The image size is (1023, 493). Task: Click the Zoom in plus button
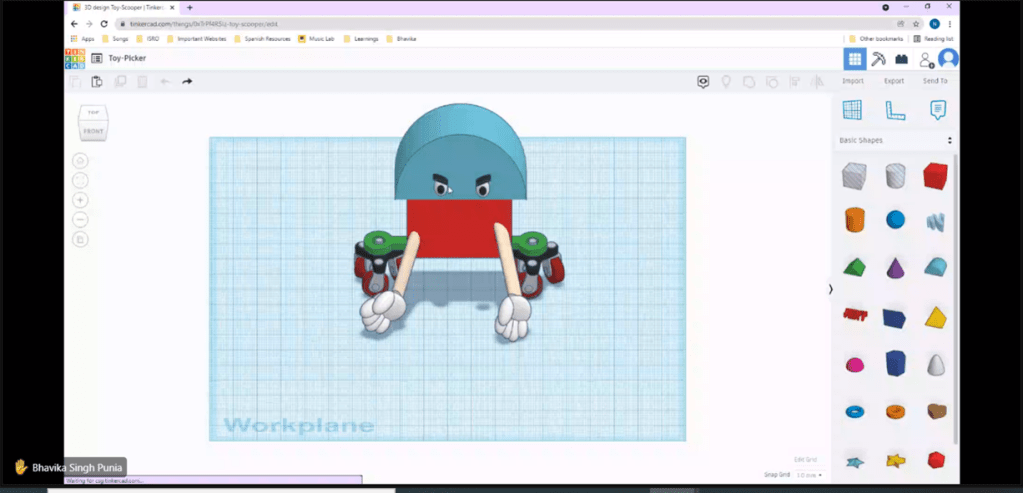pos(81,200)
